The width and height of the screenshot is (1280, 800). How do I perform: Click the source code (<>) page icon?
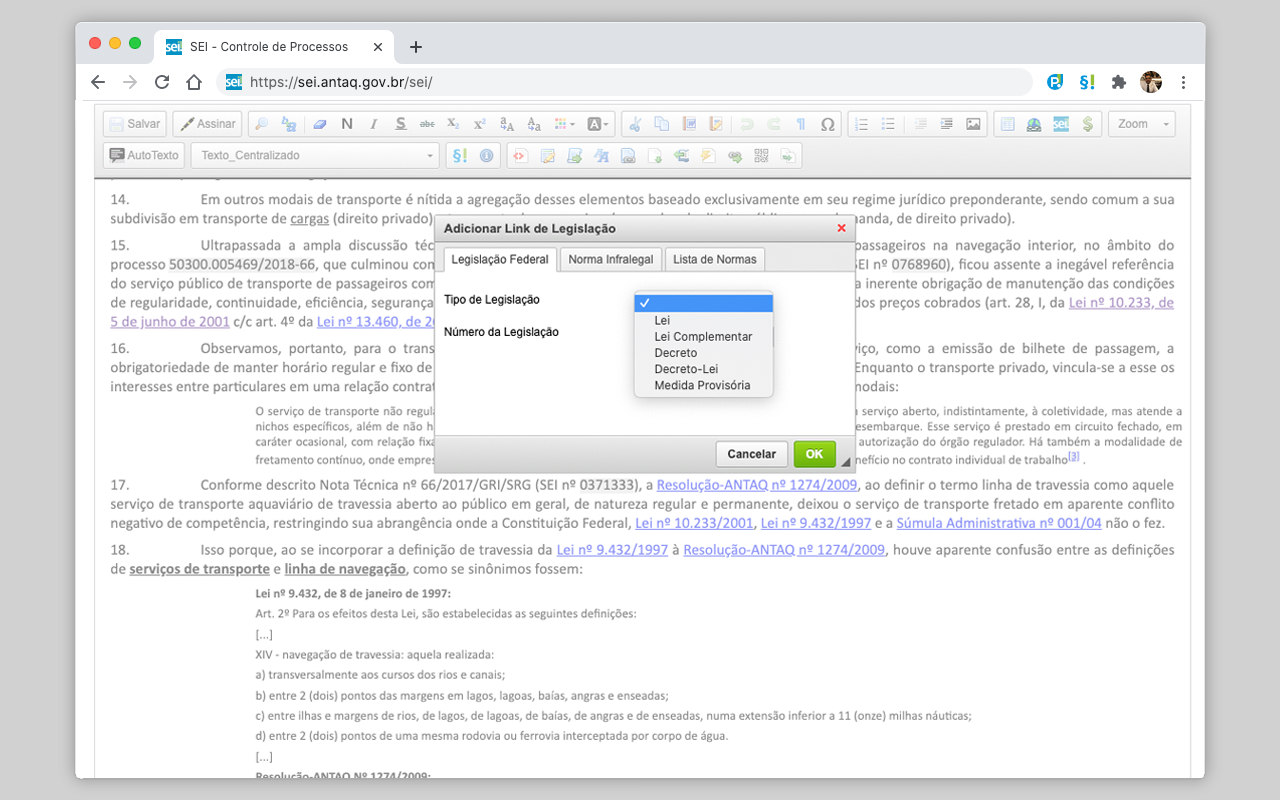tap(520, 155)
